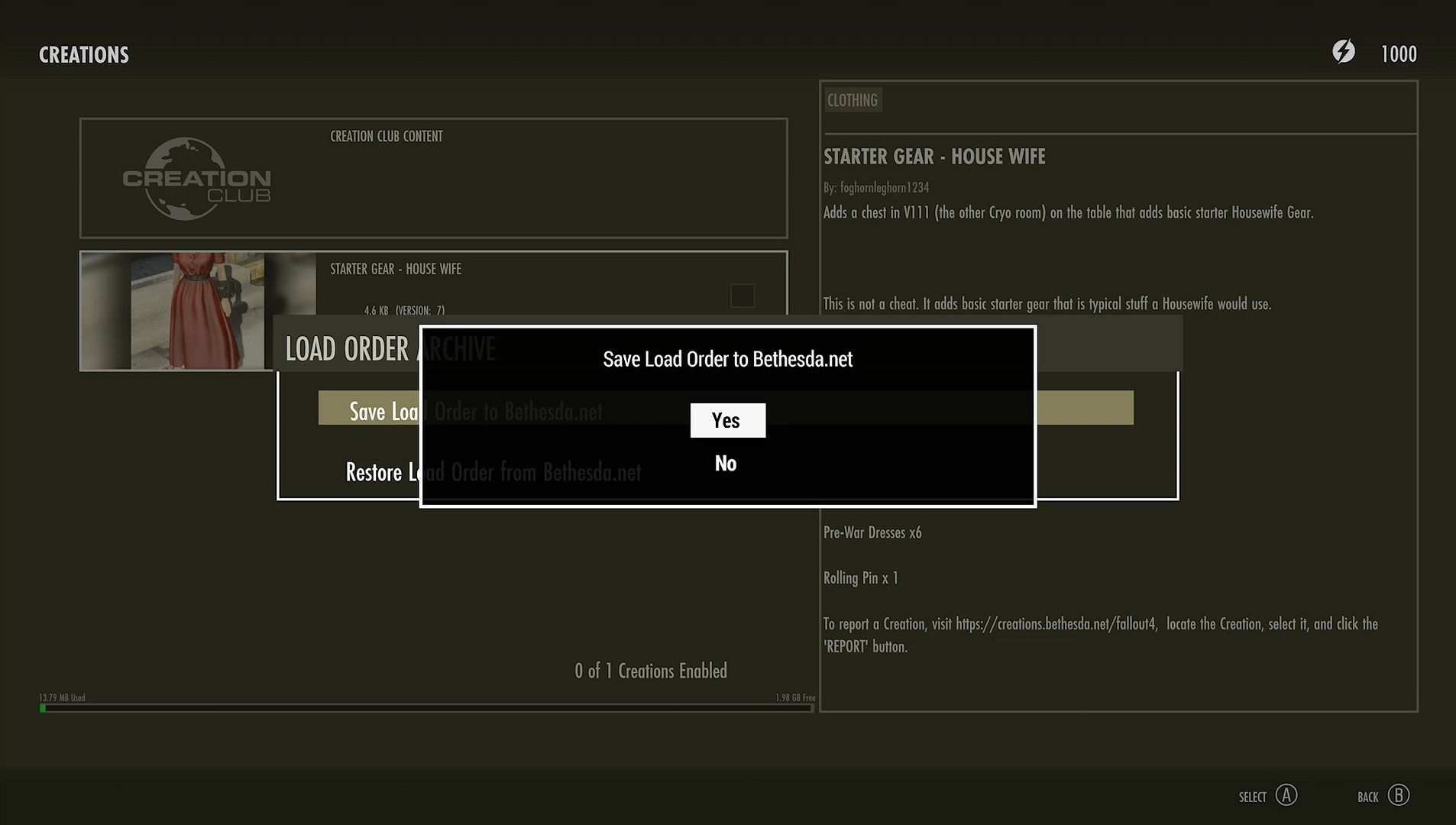
Task: Toggle the Starter Gear House Wife checkbox
Action: 742,296
